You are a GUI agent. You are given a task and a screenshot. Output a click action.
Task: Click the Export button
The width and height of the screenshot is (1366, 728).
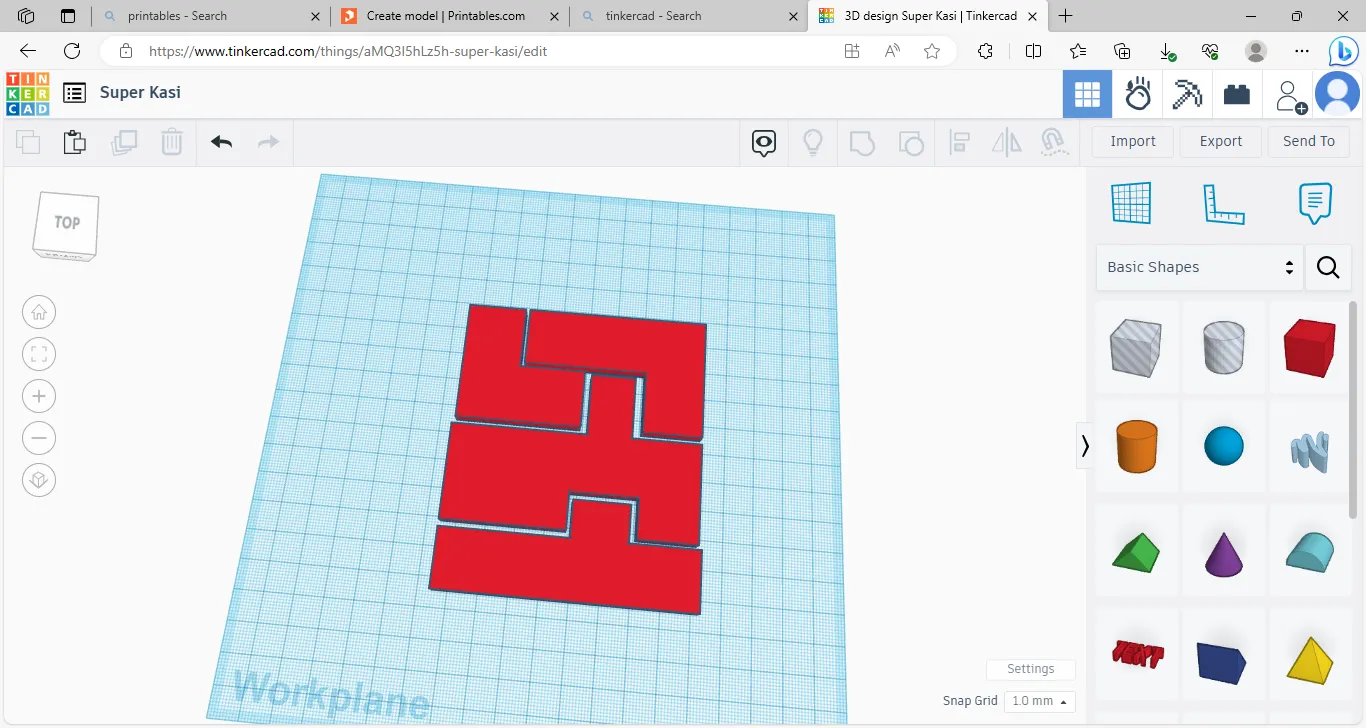pyautogui.click(x=1220, y=141)
